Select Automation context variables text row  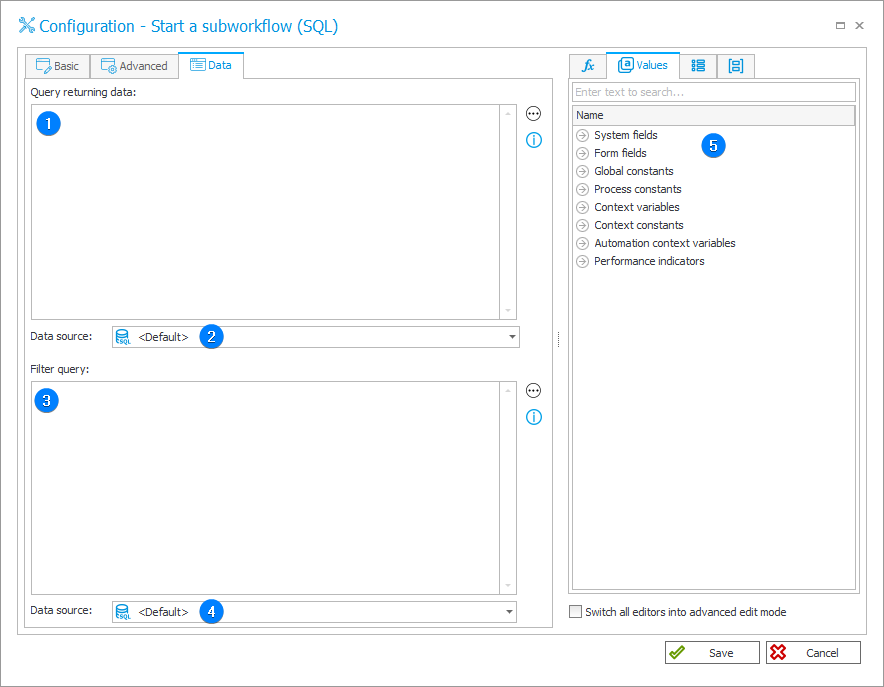(x=665, y=243)
